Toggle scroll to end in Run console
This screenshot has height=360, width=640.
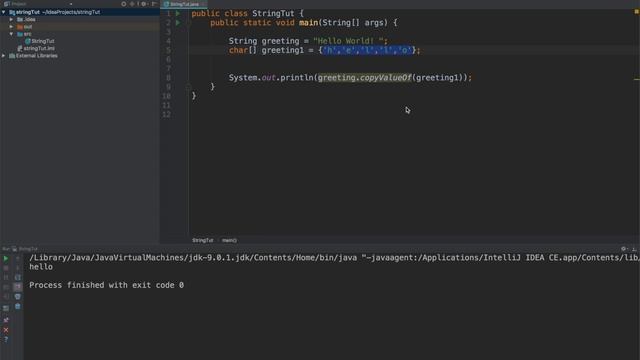[18, 287]
